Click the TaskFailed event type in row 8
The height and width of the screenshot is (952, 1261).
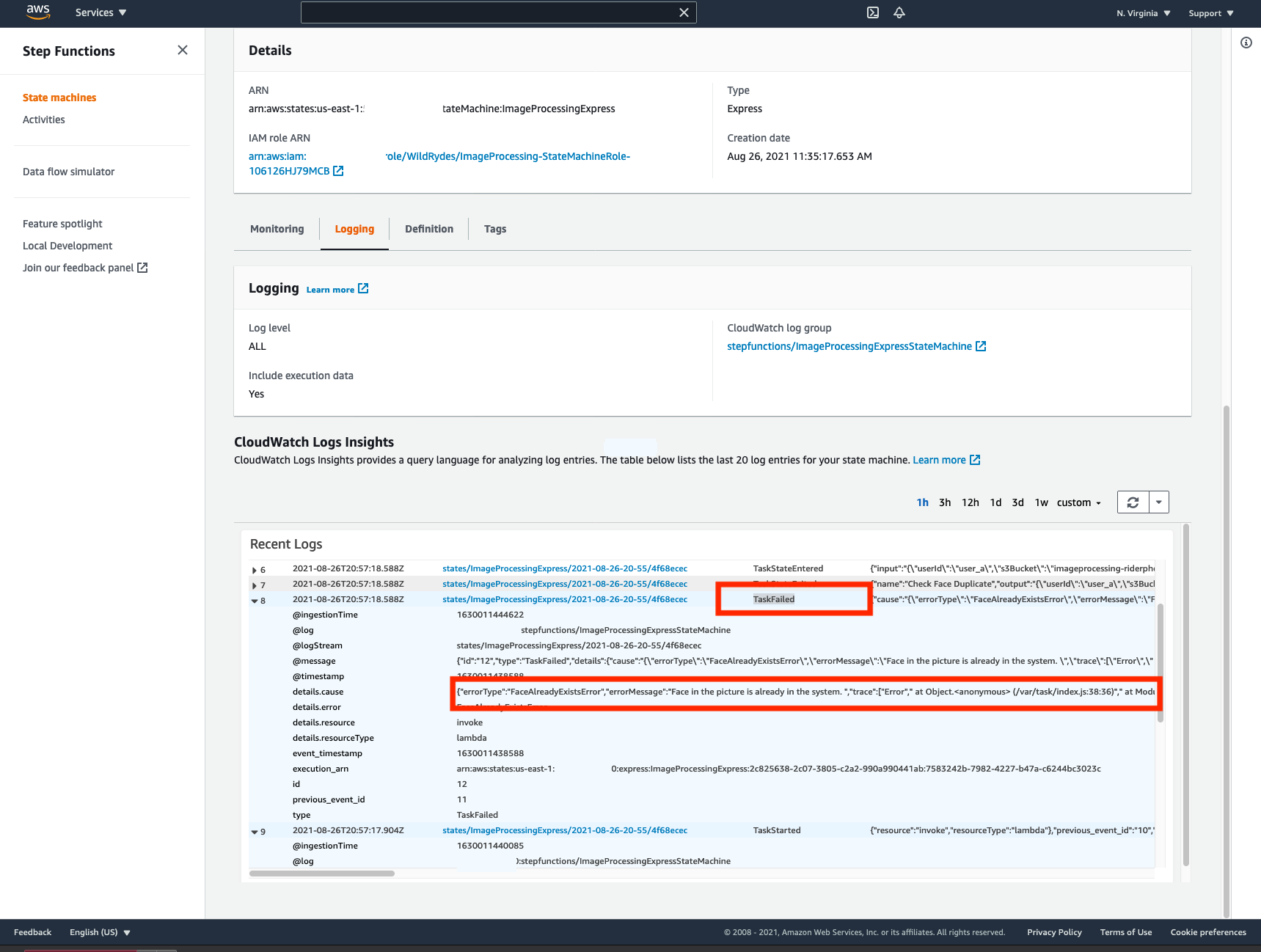click(774, 599)
